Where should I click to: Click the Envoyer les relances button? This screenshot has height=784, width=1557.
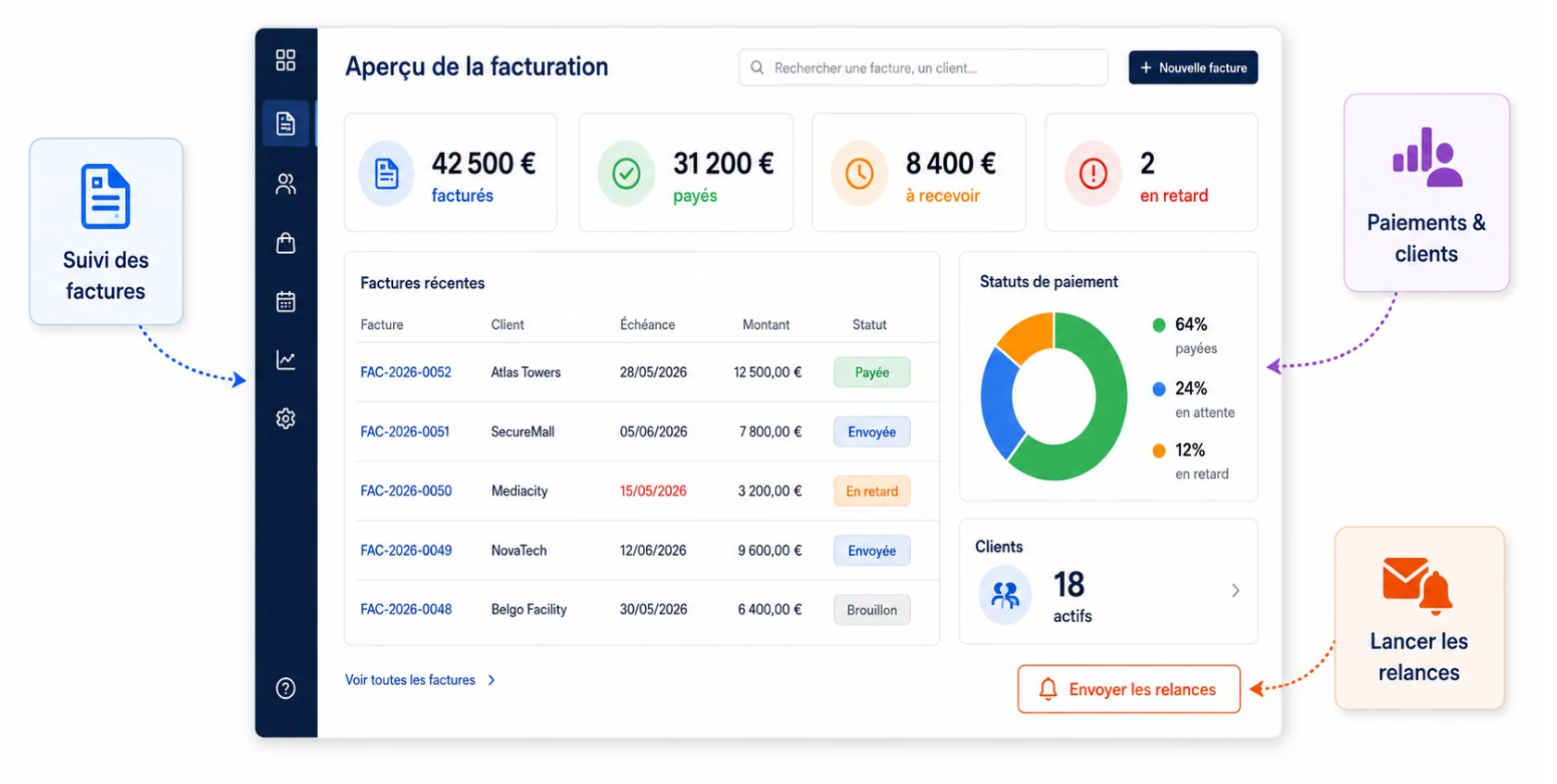click(1129, 689)
